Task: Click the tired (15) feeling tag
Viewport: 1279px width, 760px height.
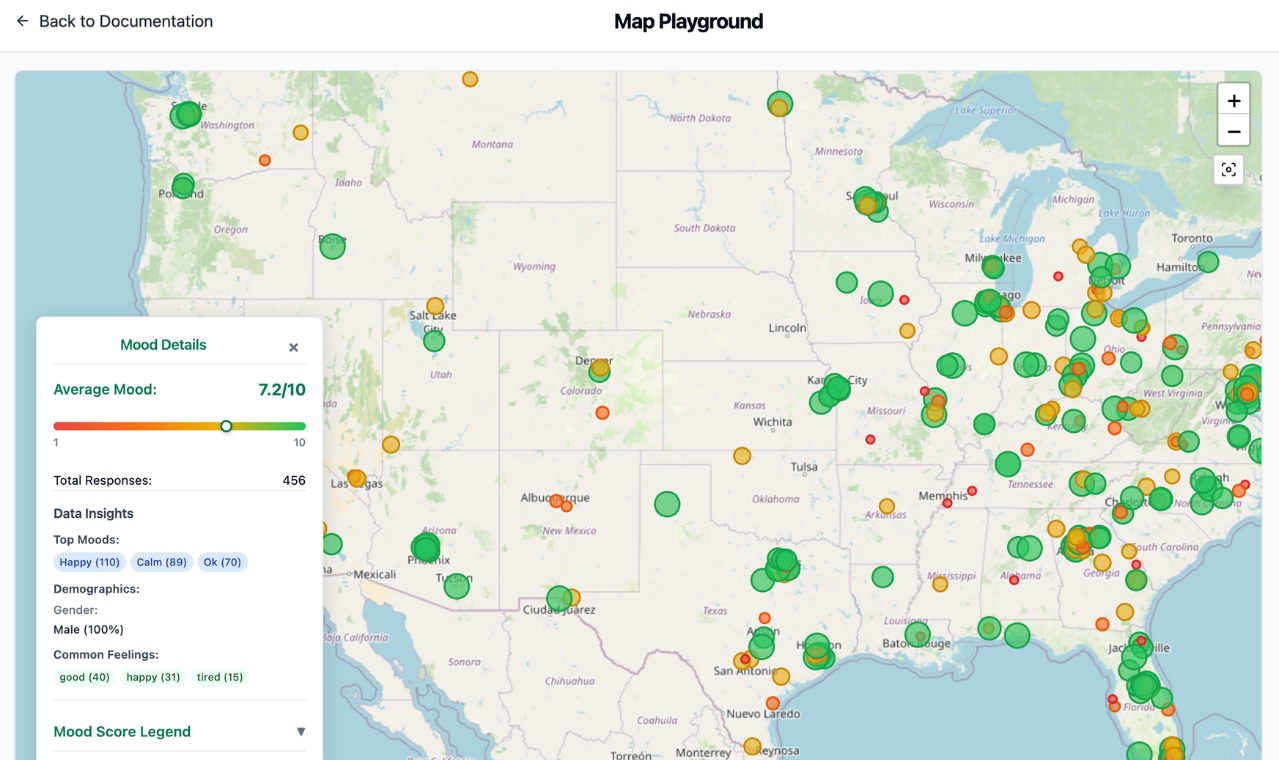Action: [220, 677]
